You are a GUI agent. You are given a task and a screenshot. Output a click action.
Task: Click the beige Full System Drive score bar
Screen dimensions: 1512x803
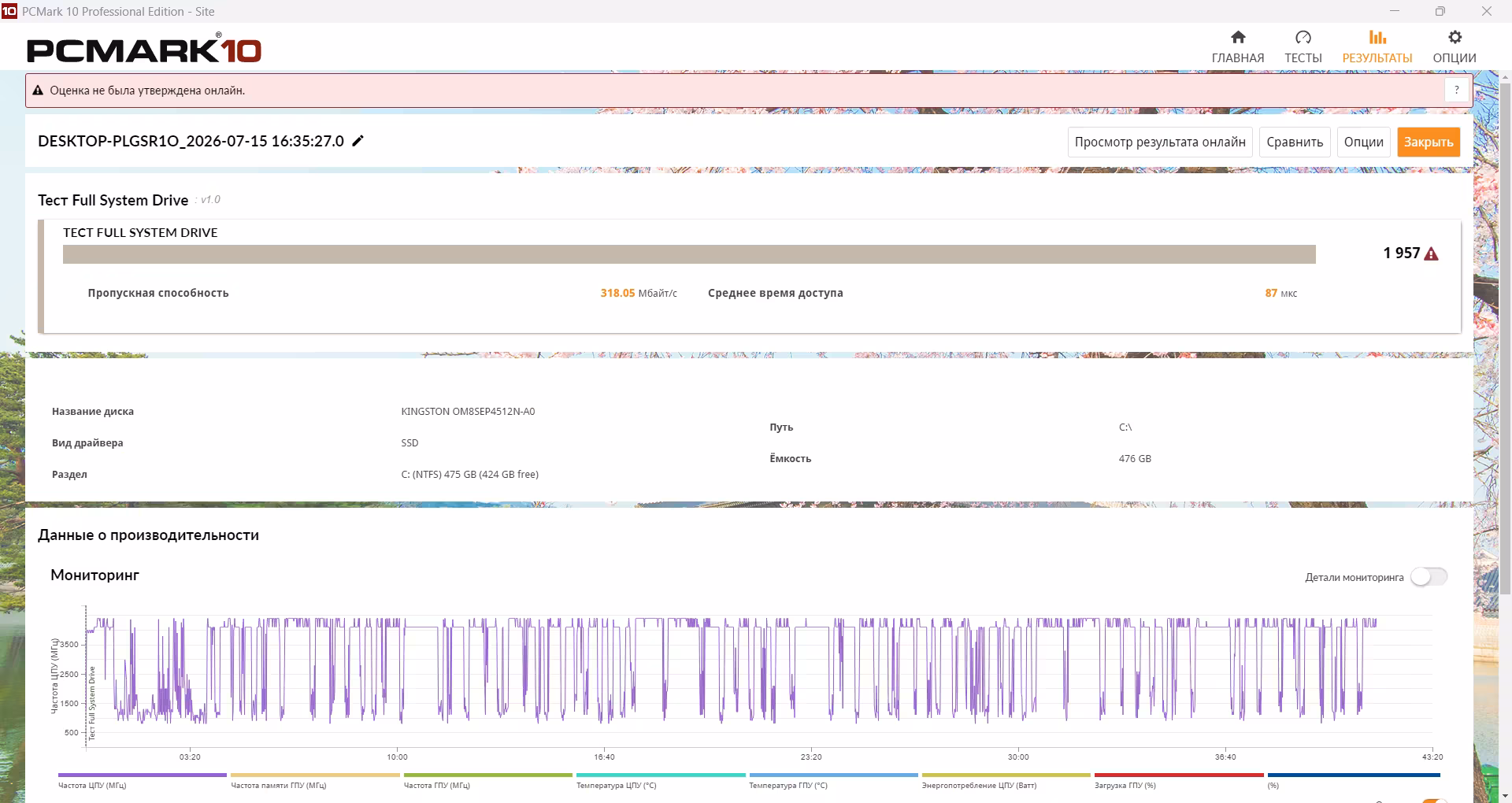(689, 254)
